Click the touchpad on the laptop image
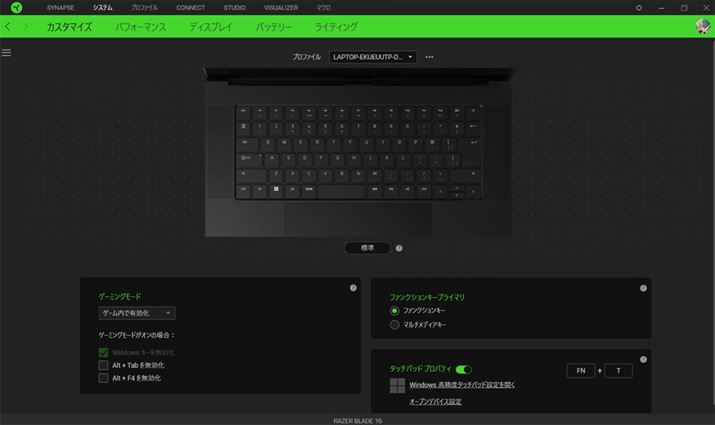 pos(358,219)
